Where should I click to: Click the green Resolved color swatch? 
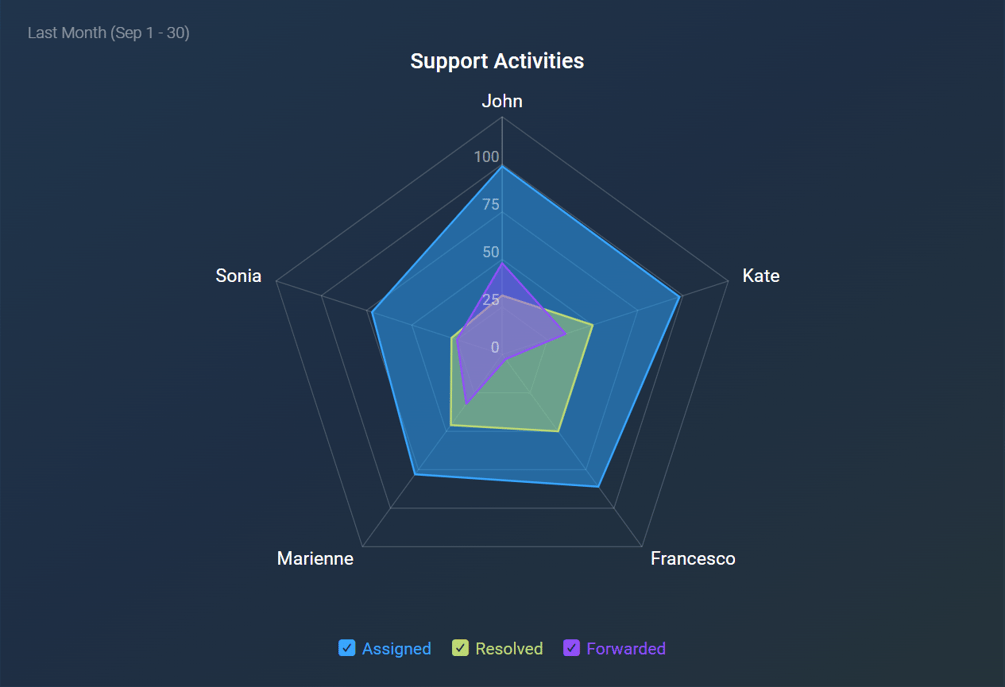(460, 648)
